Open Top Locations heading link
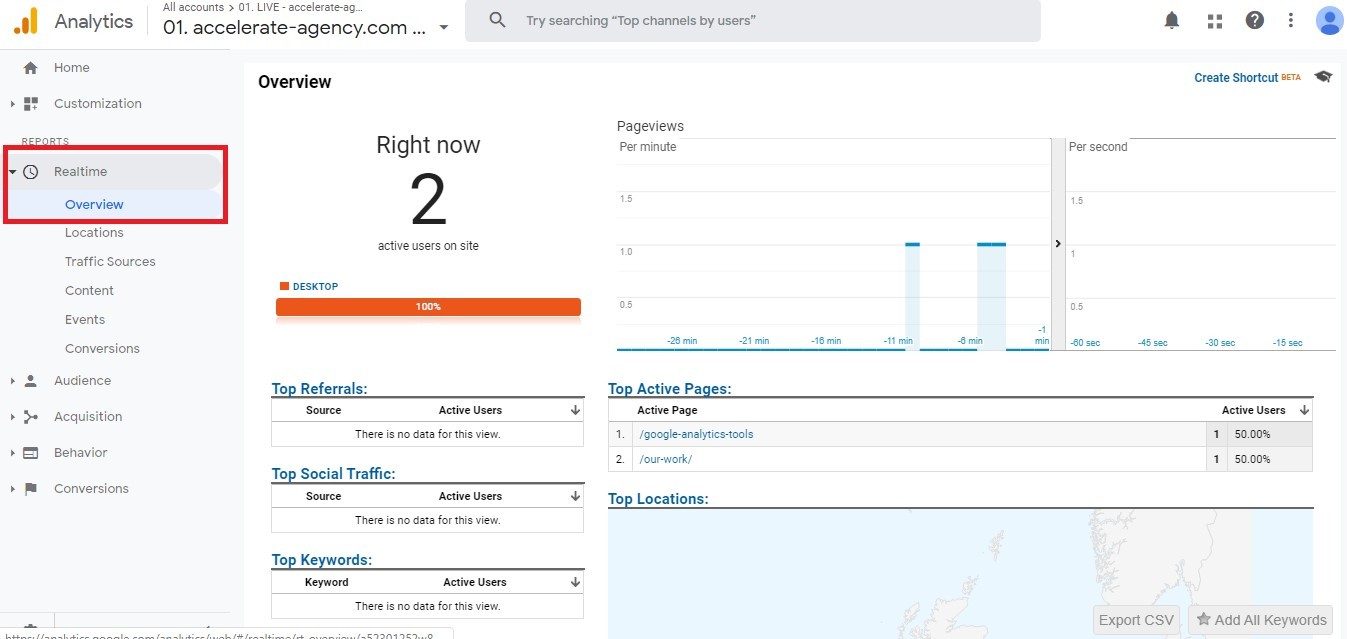Screen dimensions: 1347x639 coord(658,499)
